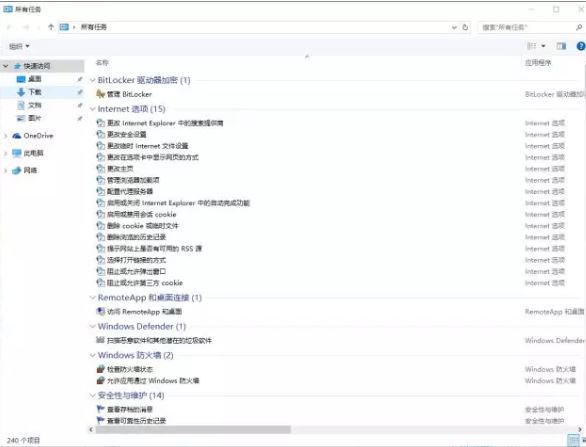Select 文档 in quick access

click(x=35, y=105)
